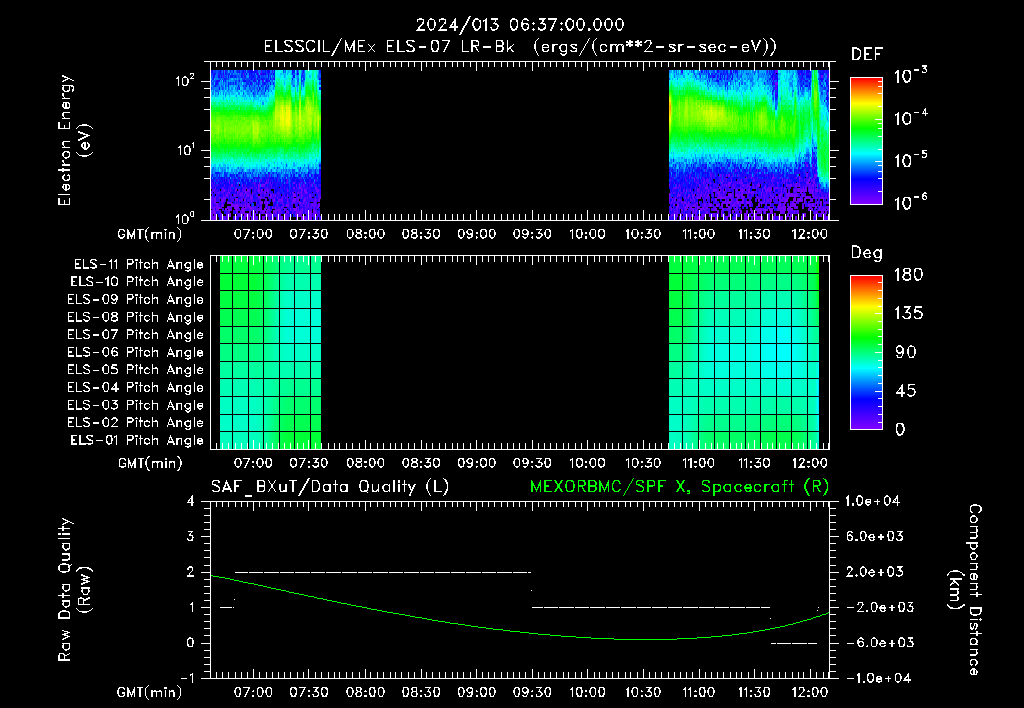Image resolution: width=1024 pixels, height=708 pixels.
Task: Click the ELS-01 Pitch Angle row label
Action: coord(136,440)
